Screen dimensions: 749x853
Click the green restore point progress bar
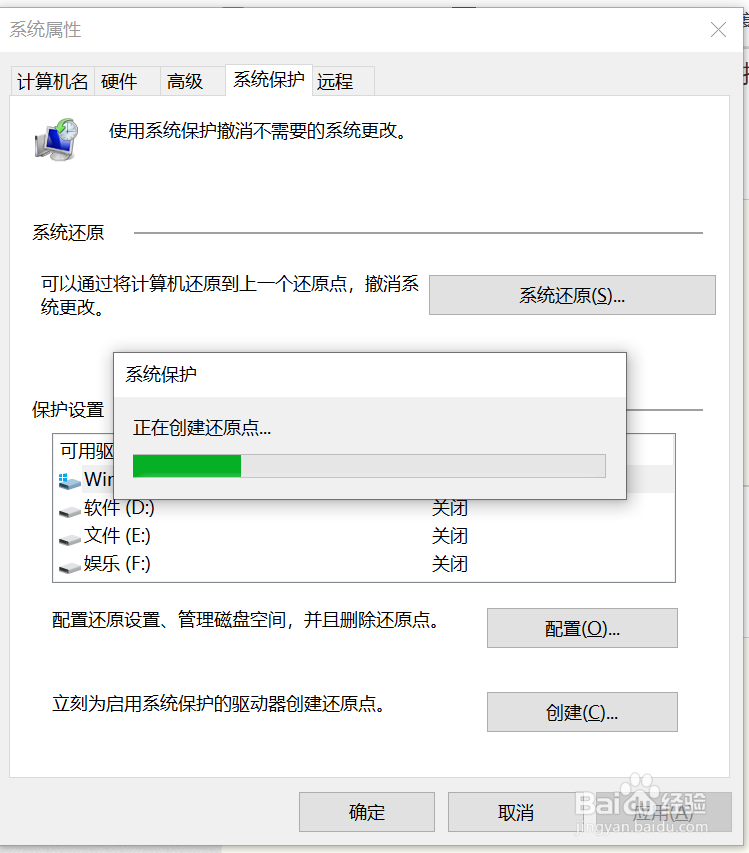[187, 466]
